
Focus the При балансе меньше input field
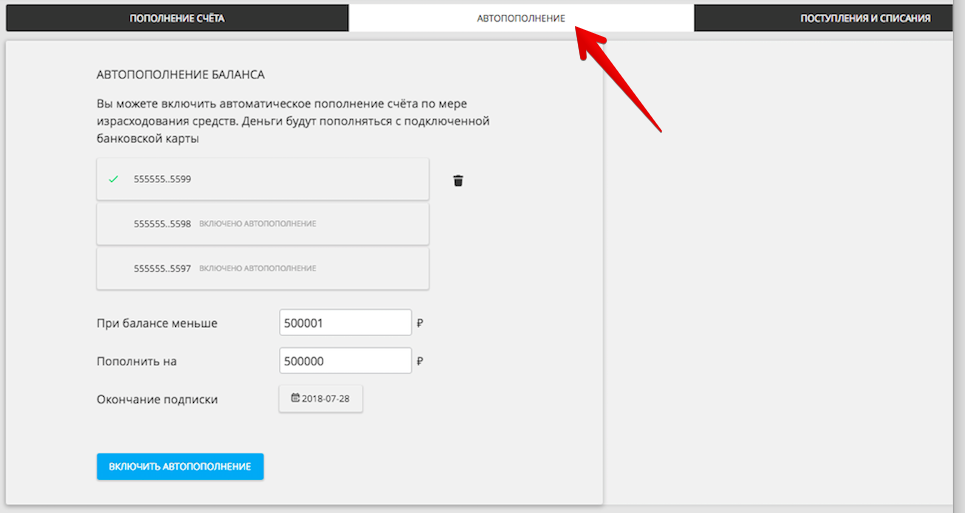pyautogui.click(x=345, y=323)
